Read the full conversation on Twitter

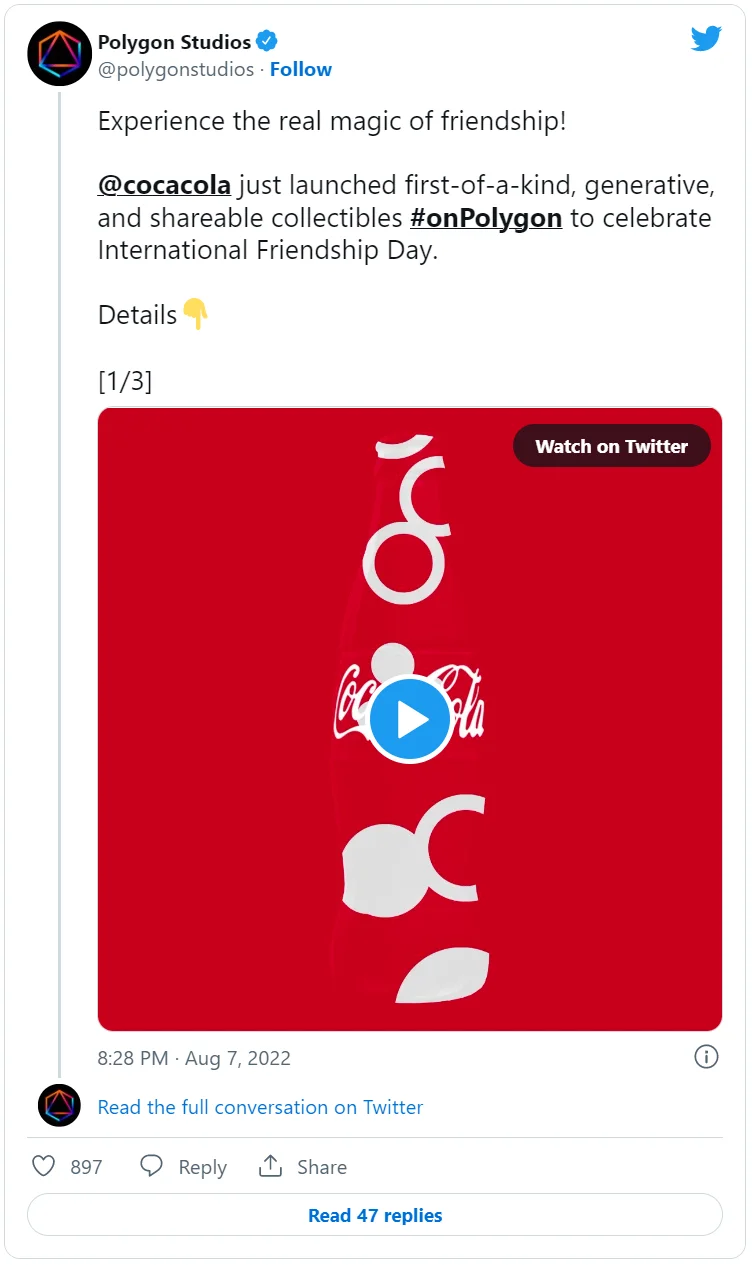[260, 1107]
